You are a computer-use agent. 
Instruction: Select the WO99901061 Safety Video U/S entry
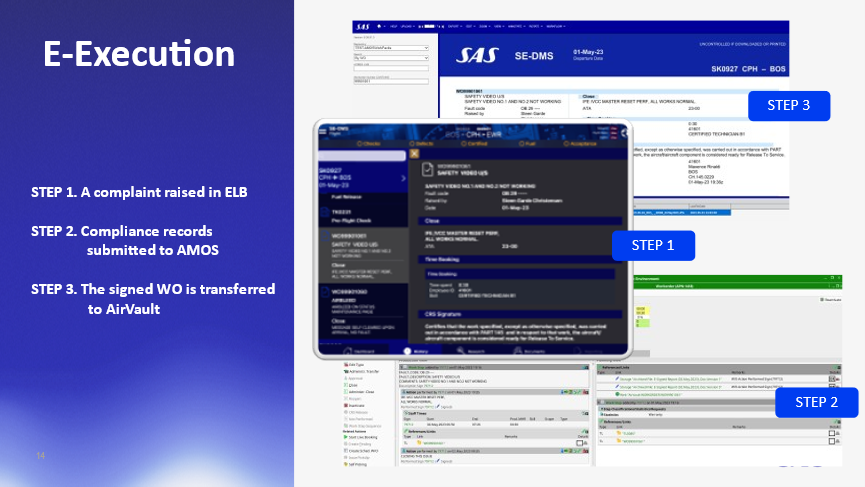(x=363, y=256)
